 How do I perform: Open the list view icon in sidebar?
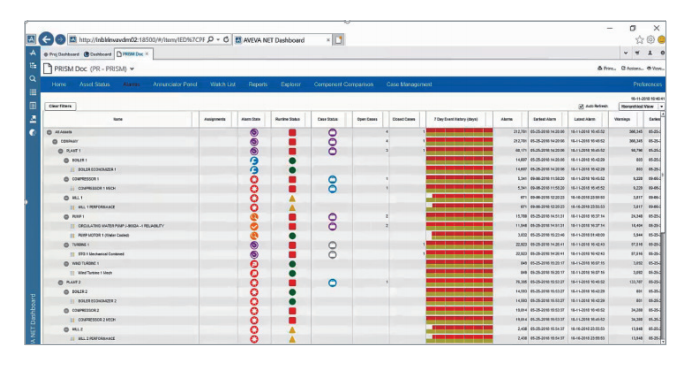[x=32, y=92]
